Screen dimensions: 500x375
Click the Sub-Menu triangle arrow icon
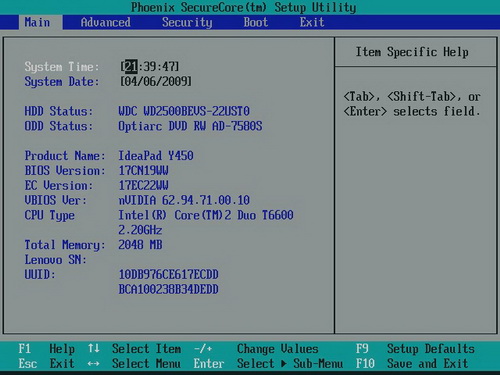pyautogui.click(x=284, y=363)
